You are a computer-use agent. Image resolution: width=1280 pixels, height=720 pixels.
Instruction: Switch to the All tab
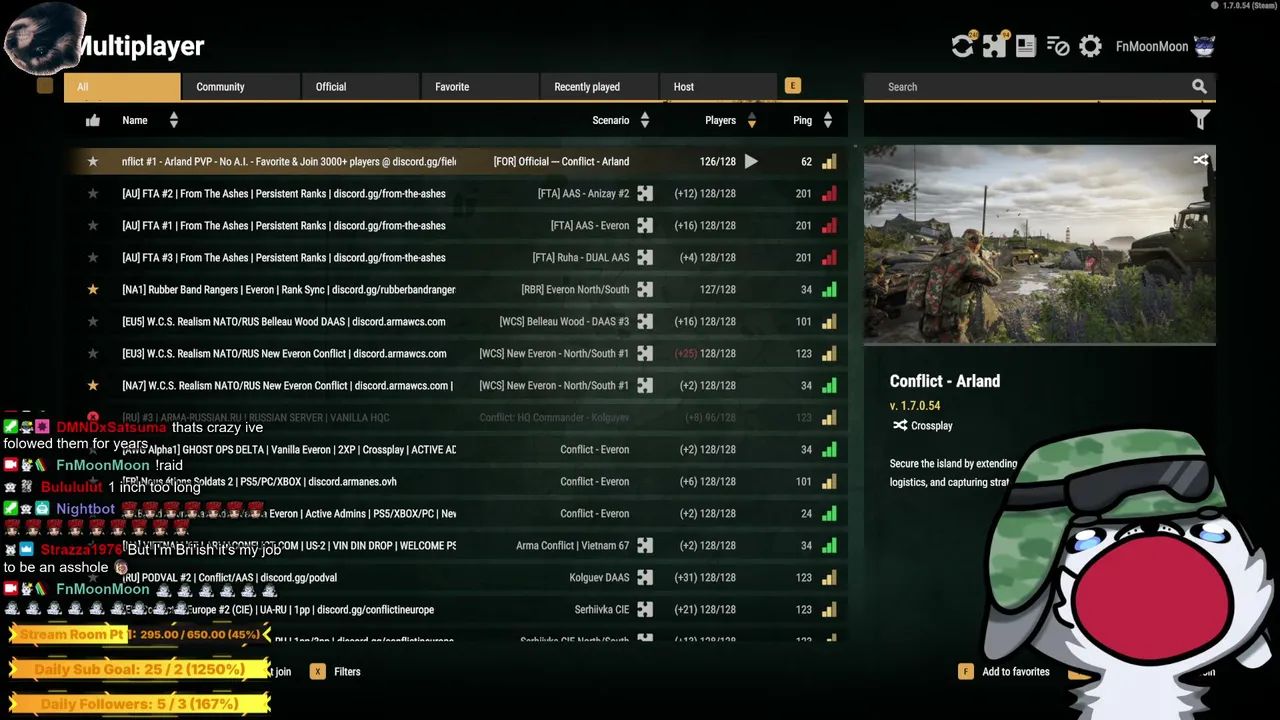123,87
